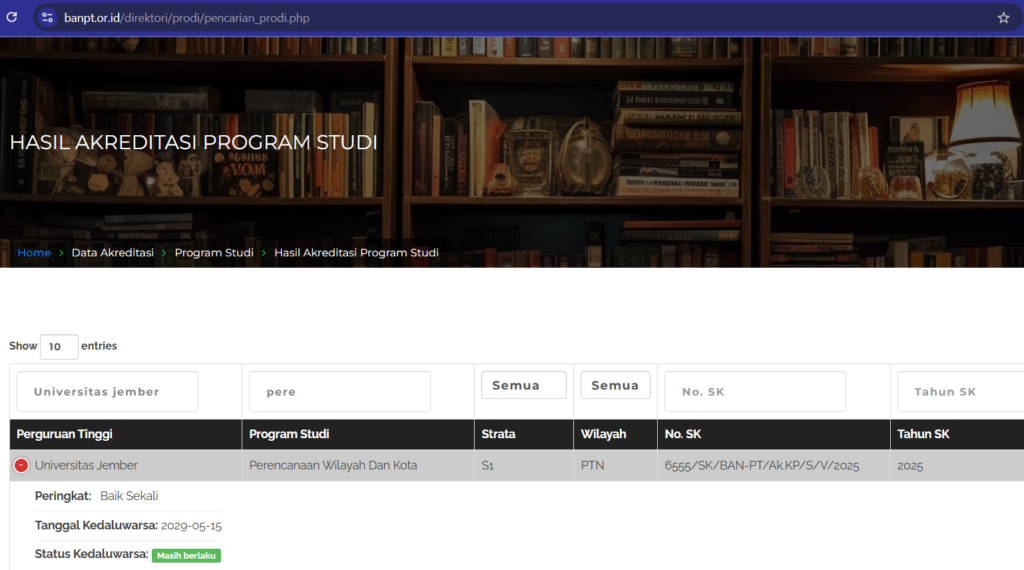
Task: Click the green Masih berlaku status badge
Action: point(186,556)
